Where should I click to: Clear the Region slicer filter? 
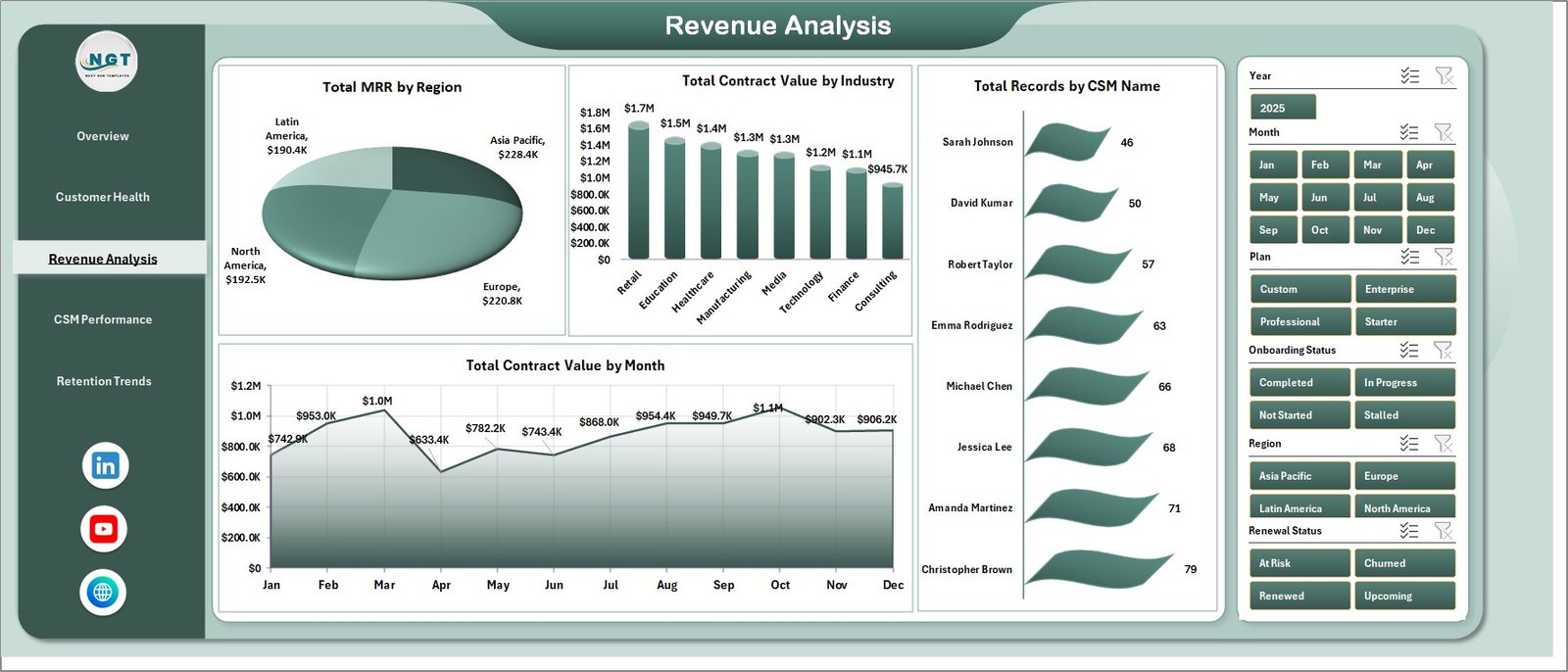[x=1444, y=443]
